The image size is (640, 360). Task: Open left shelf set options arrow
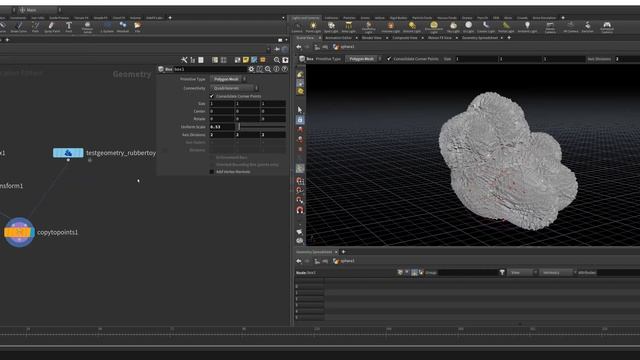tap(283, 18)
